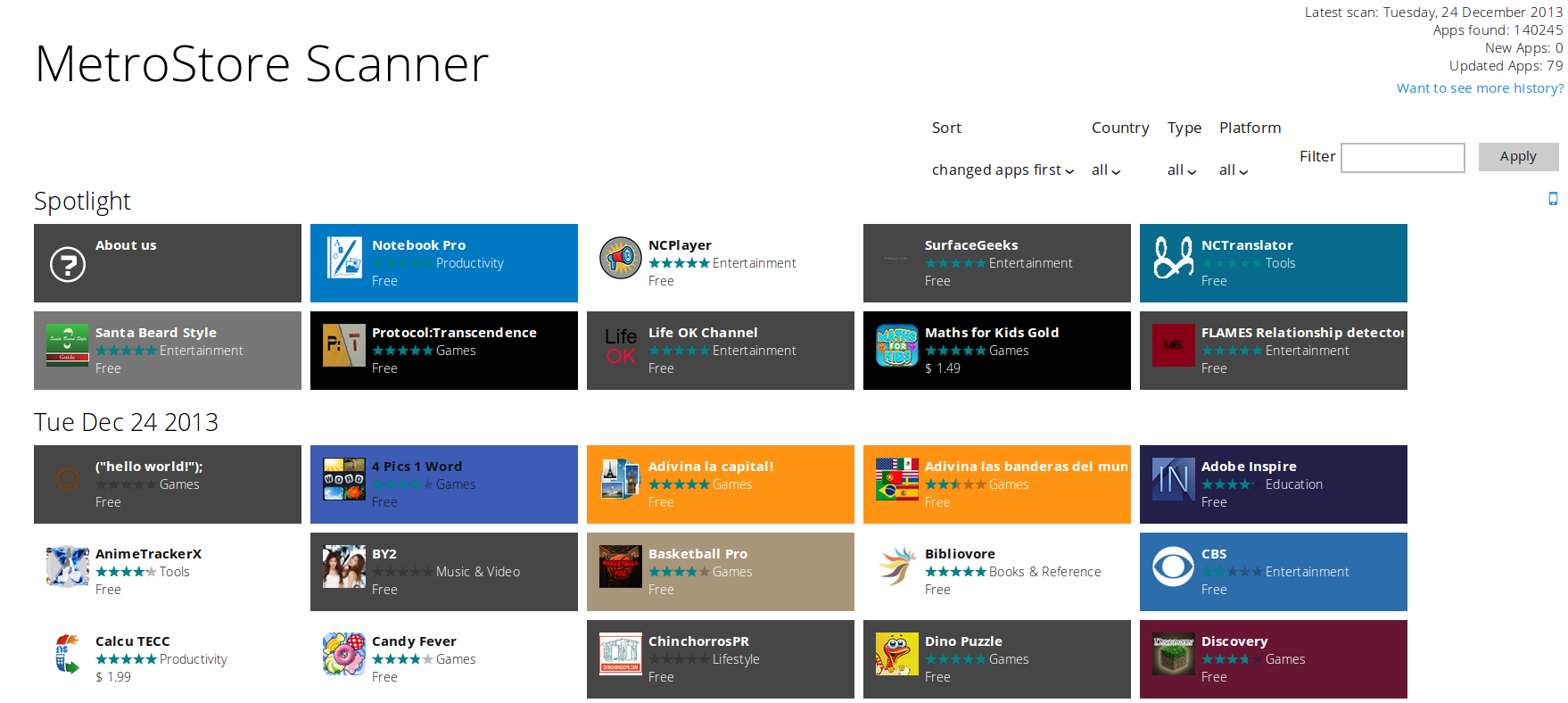Click the Calcu TECC app icon
Image resolution: width=1568 pixels, height=703 pixels.
[x=68, y=654]
